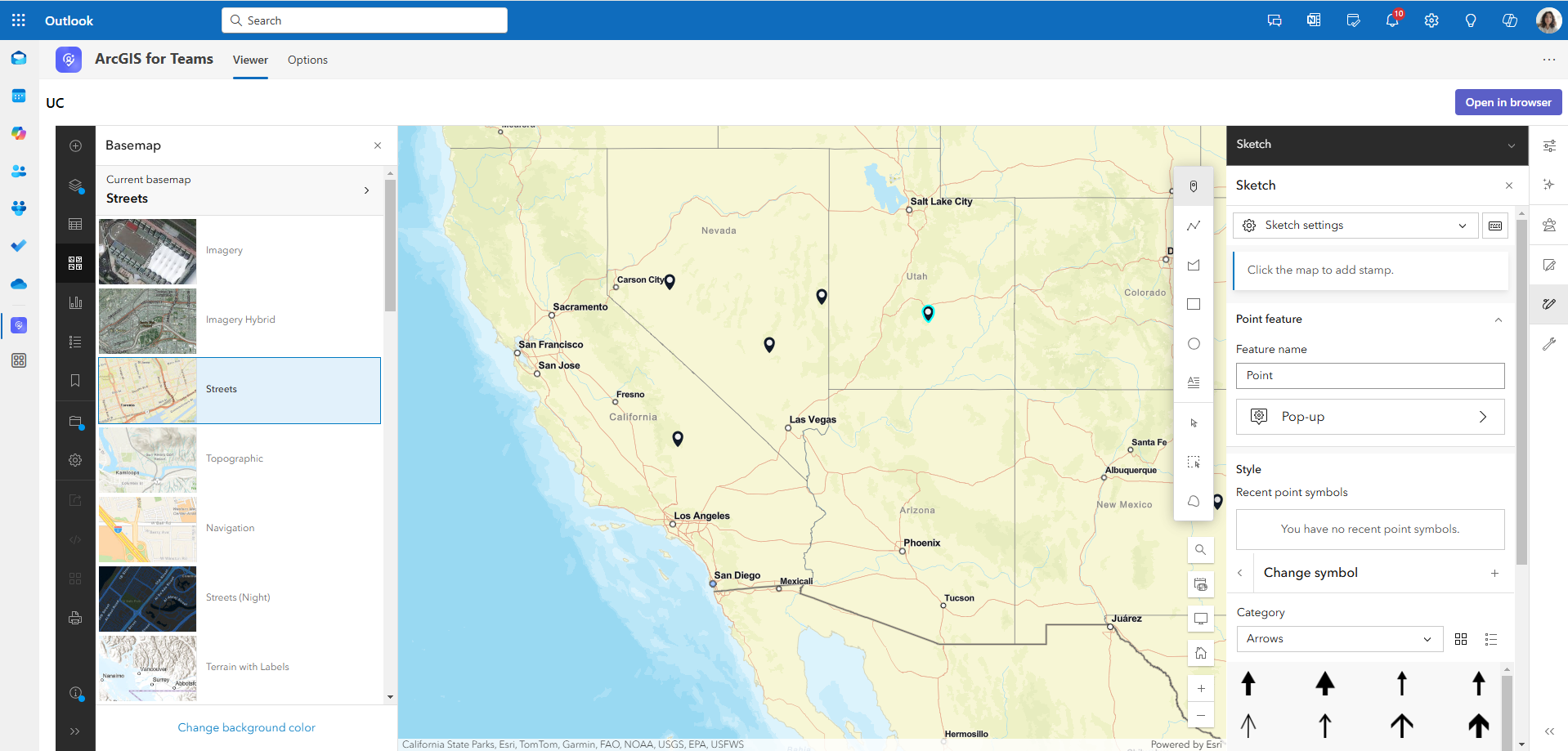Click the Add plus icon in dark sidebar
Screen dimensions: 1568x751
tap(75, 145)
